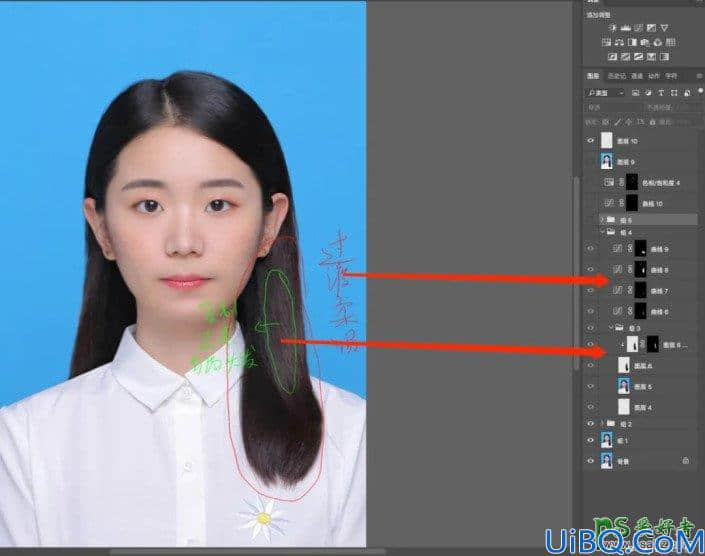Screen dimensions: 705x556
Task: Add a Threshold adjustment layer
Action: tap(638, 57)
